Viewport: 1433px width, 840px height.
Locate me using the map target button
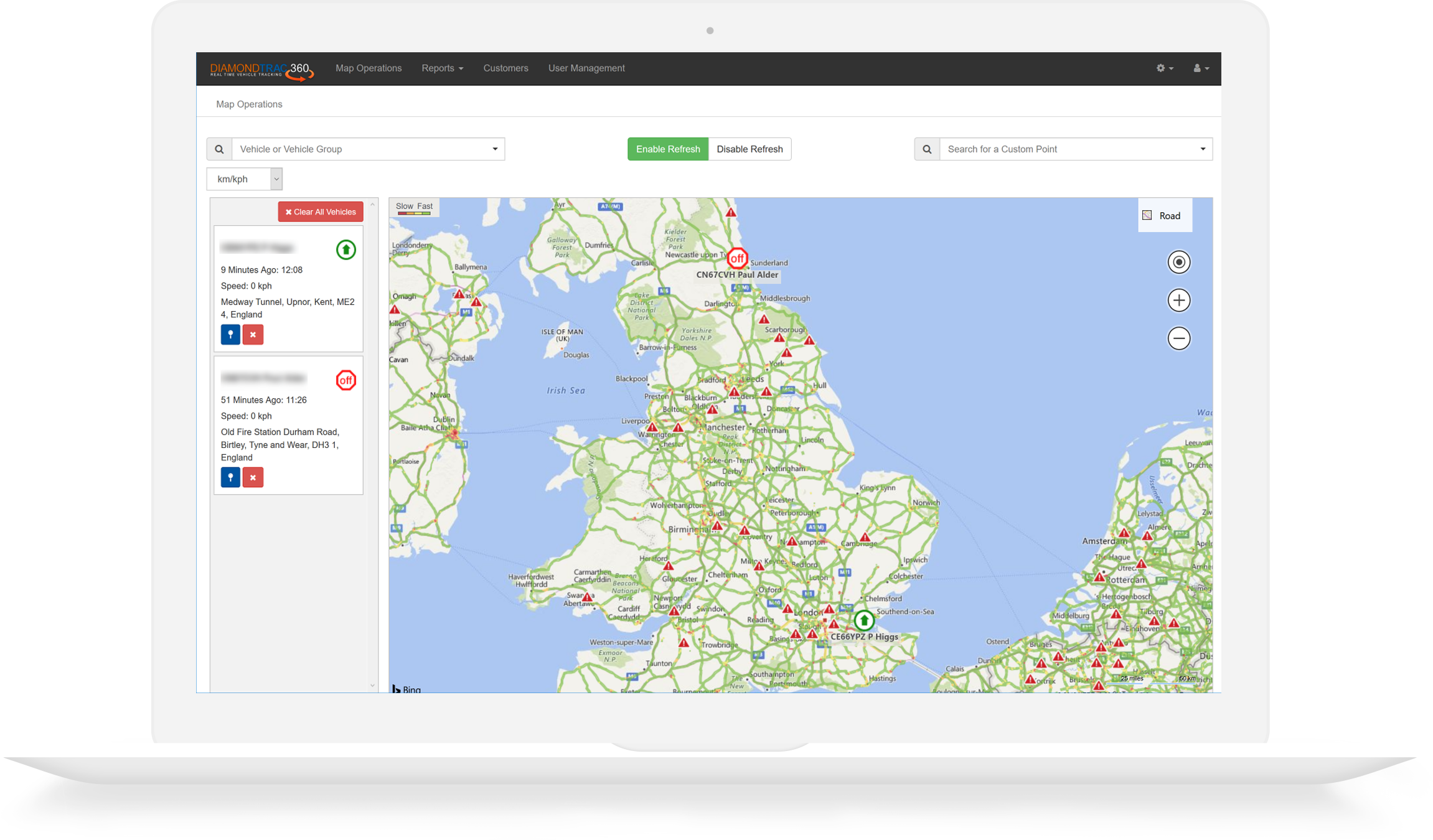coord(1178,263)
